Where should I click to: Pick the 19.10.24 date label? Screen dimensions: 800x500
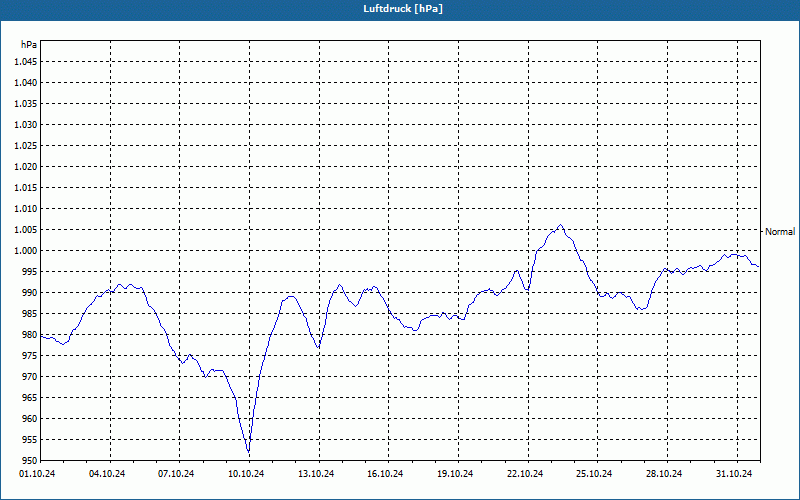[x=455, y=474]
